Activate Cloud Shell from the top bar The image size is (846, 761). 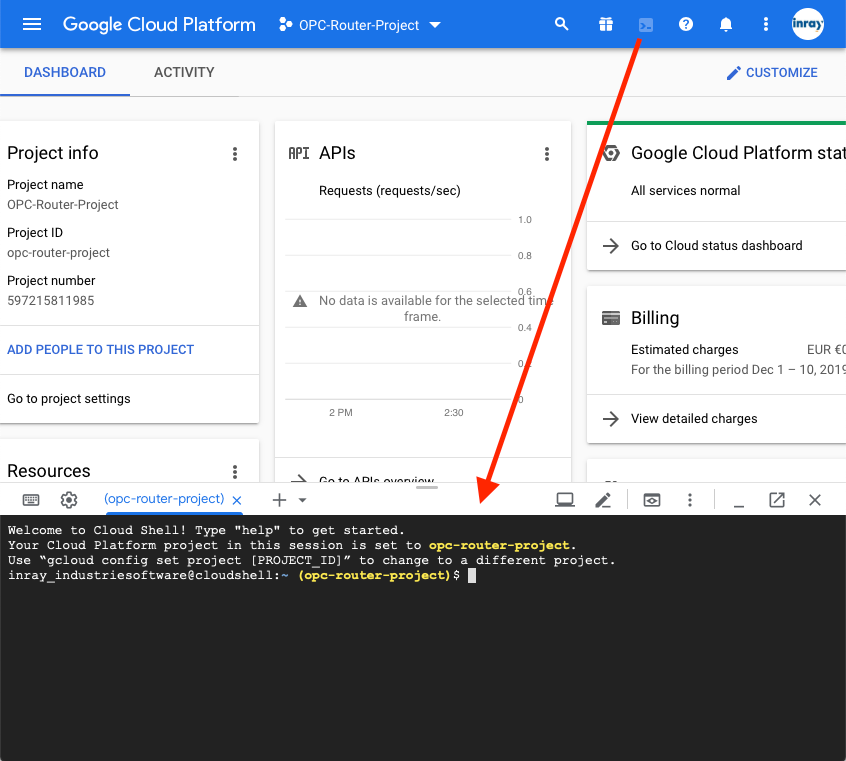645,24
